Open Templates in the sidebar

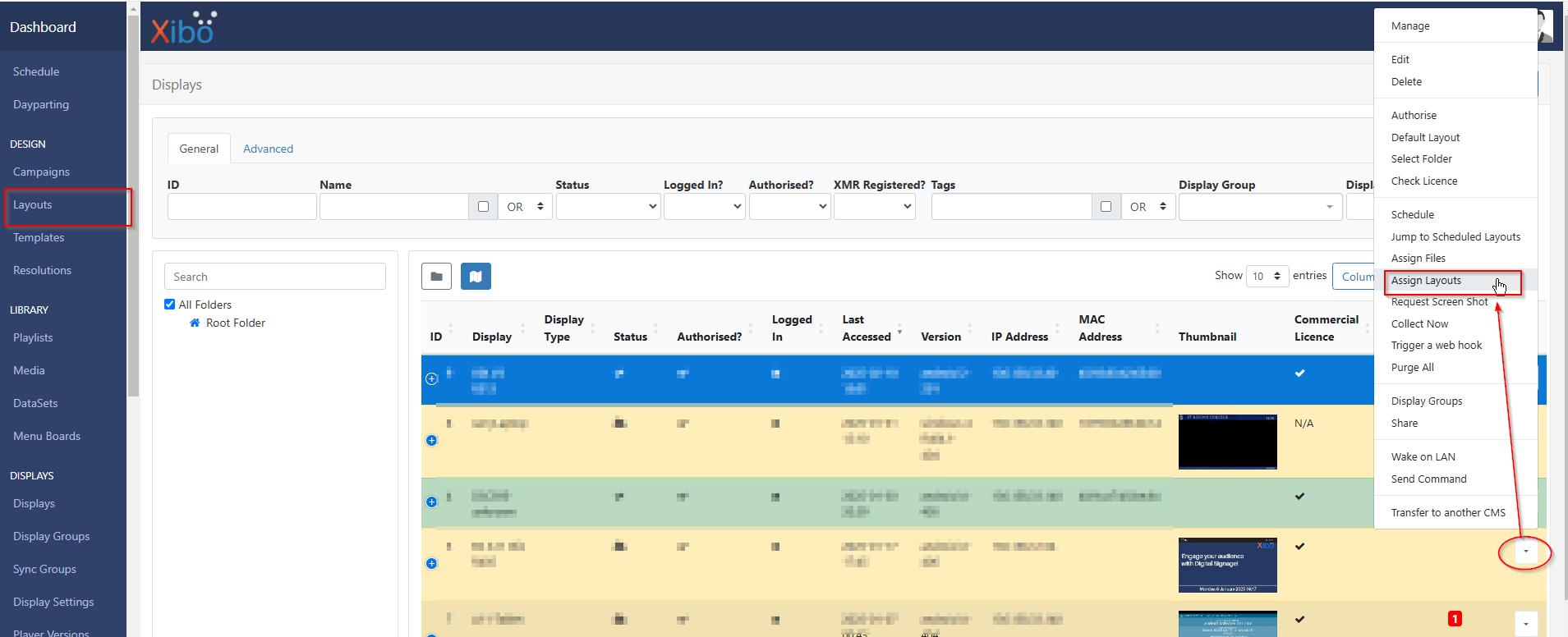[39, 238]
